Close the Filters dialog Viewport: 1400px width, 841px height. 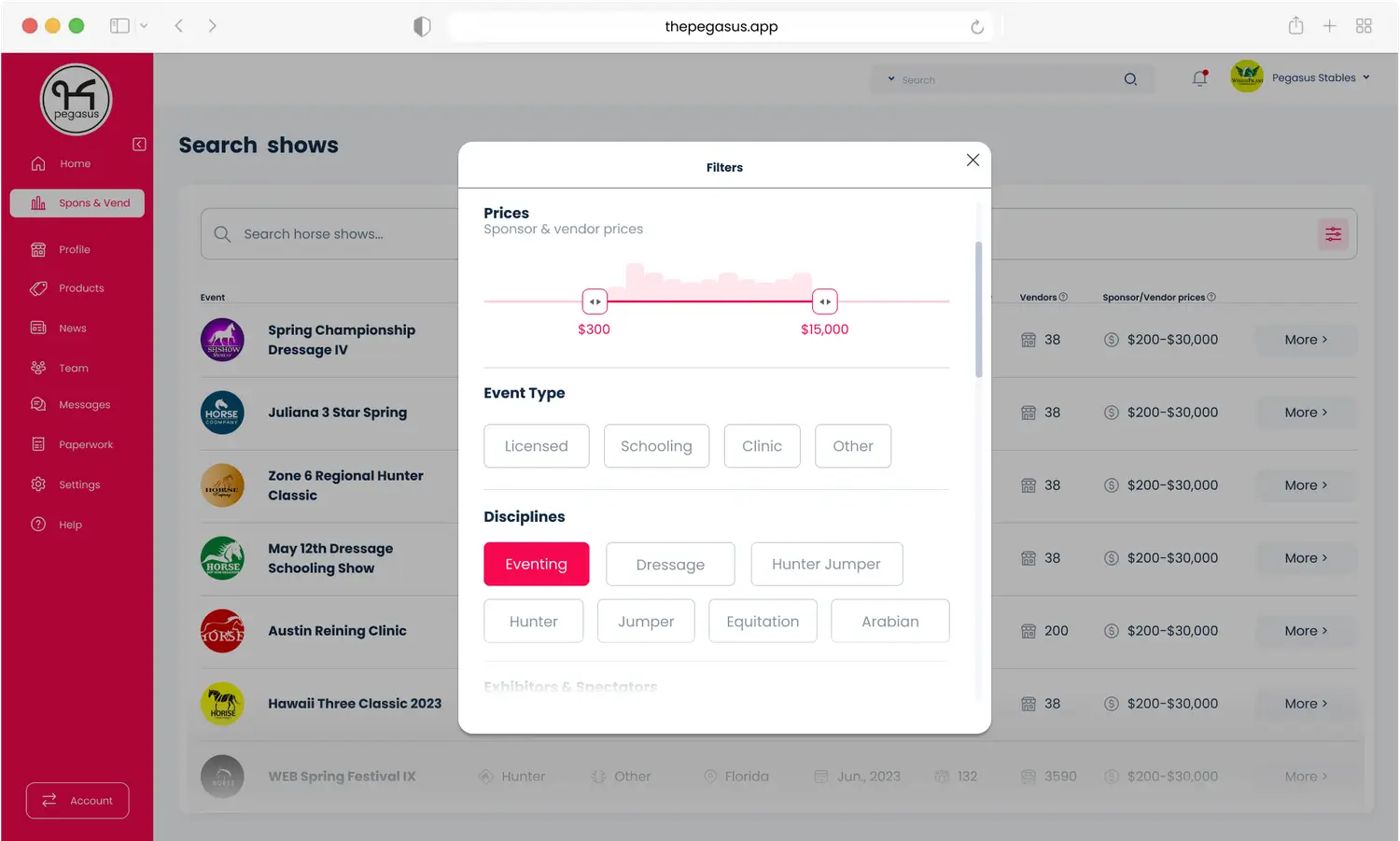click(973, 161)
